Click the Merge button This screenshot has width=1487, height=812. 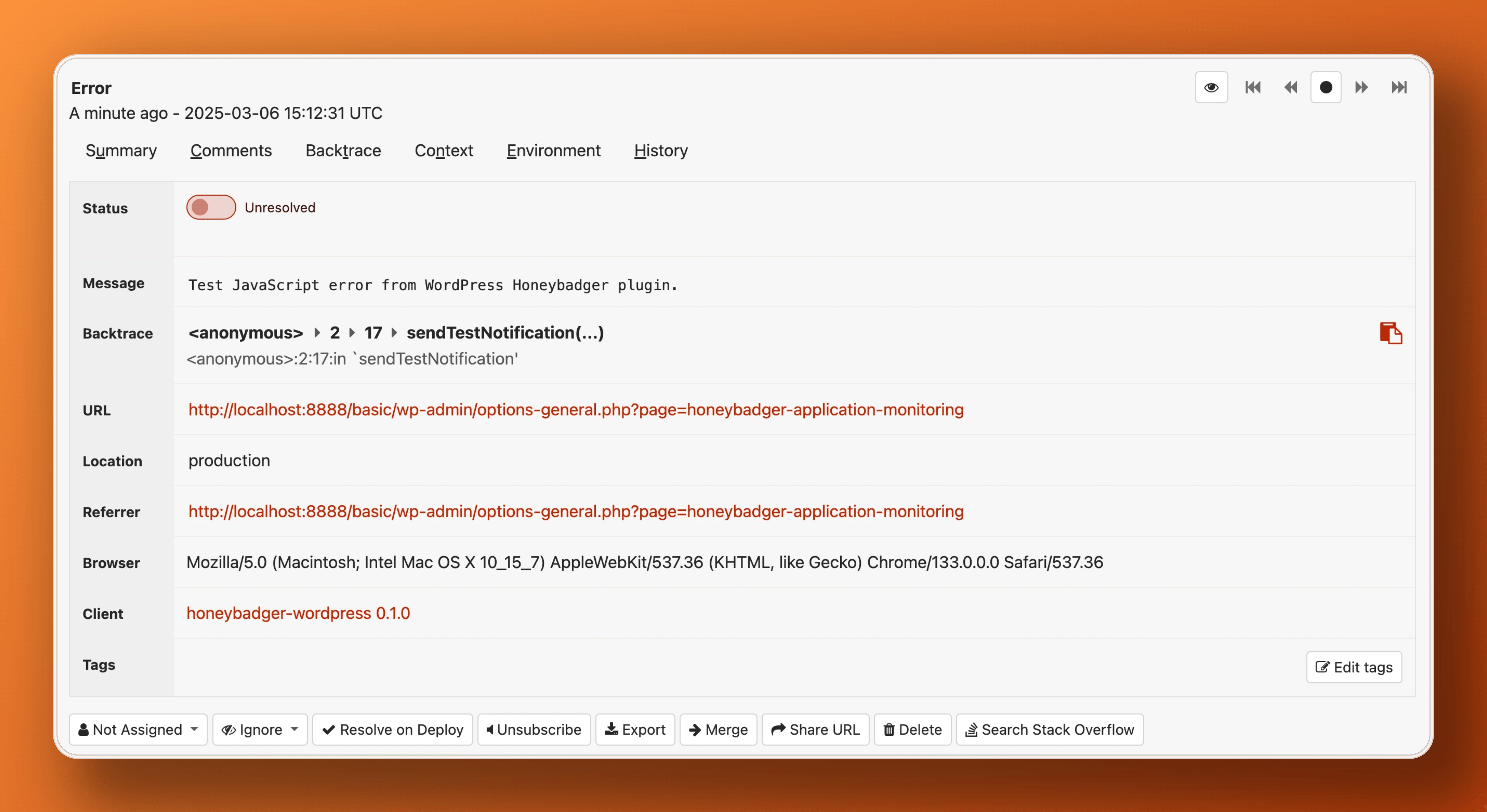tap(718, 730)
